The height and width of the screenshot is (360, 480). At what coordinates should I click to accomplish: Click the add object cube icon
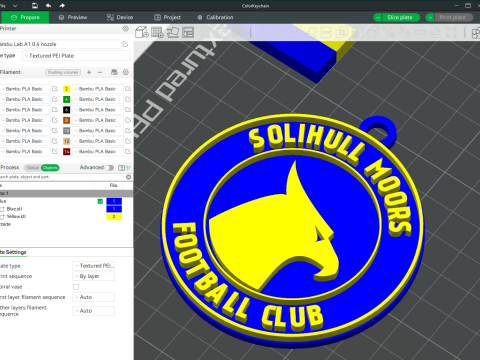click(x=142, y=32)
